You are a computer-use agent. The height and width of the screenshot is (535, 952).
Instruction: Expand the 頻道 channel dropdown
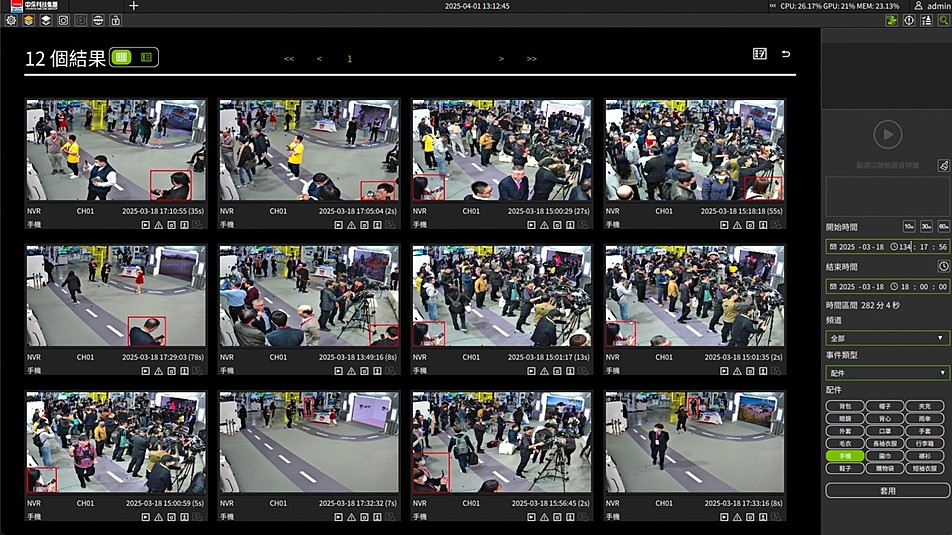coord(887,338)
